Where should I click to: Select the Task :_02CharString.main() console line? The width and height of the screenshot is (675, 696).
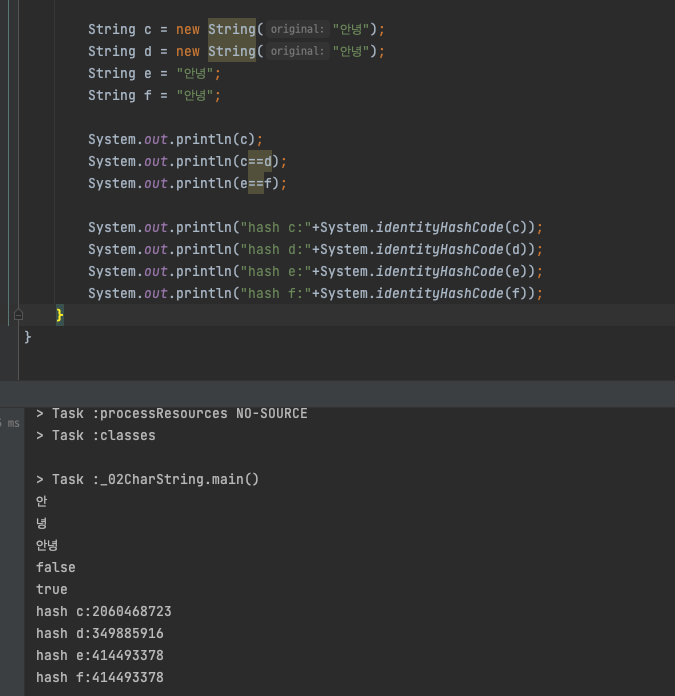click(147, 479)
